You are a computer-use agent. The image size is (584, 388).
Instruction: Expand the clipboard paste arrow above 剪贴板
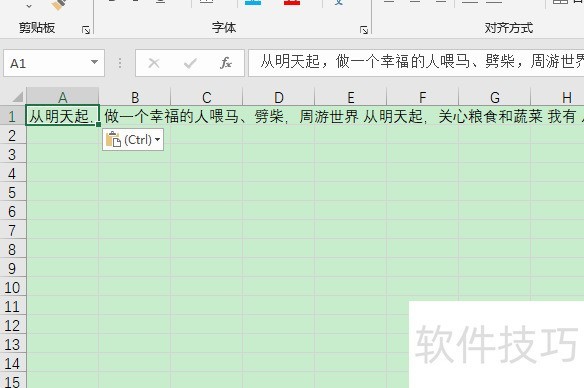29,6
